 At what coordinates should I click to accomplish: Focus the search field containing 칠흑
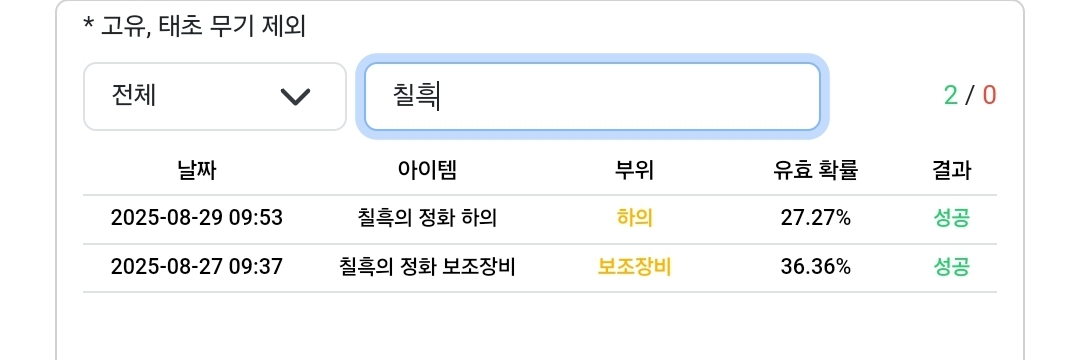pos(592,96)
